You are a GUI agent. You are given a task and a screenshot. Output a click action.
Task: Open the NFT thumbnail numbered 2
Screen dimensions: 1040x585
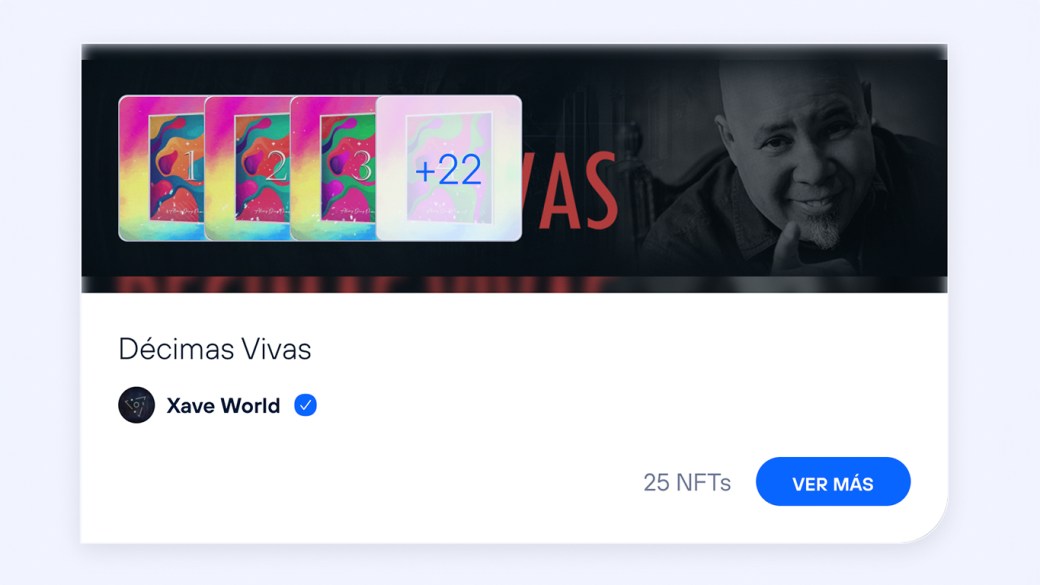click(247, 168)
